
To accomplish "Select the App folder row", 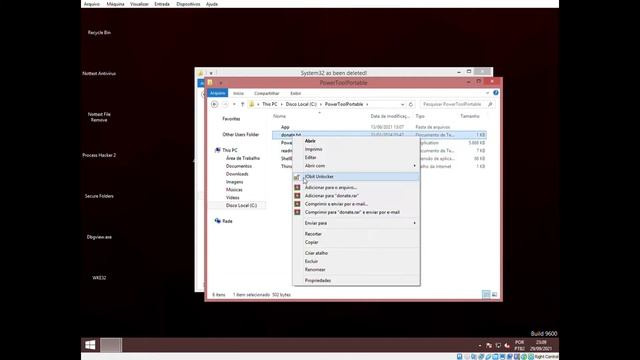I will pyautogui.click(x=379, y=127).
